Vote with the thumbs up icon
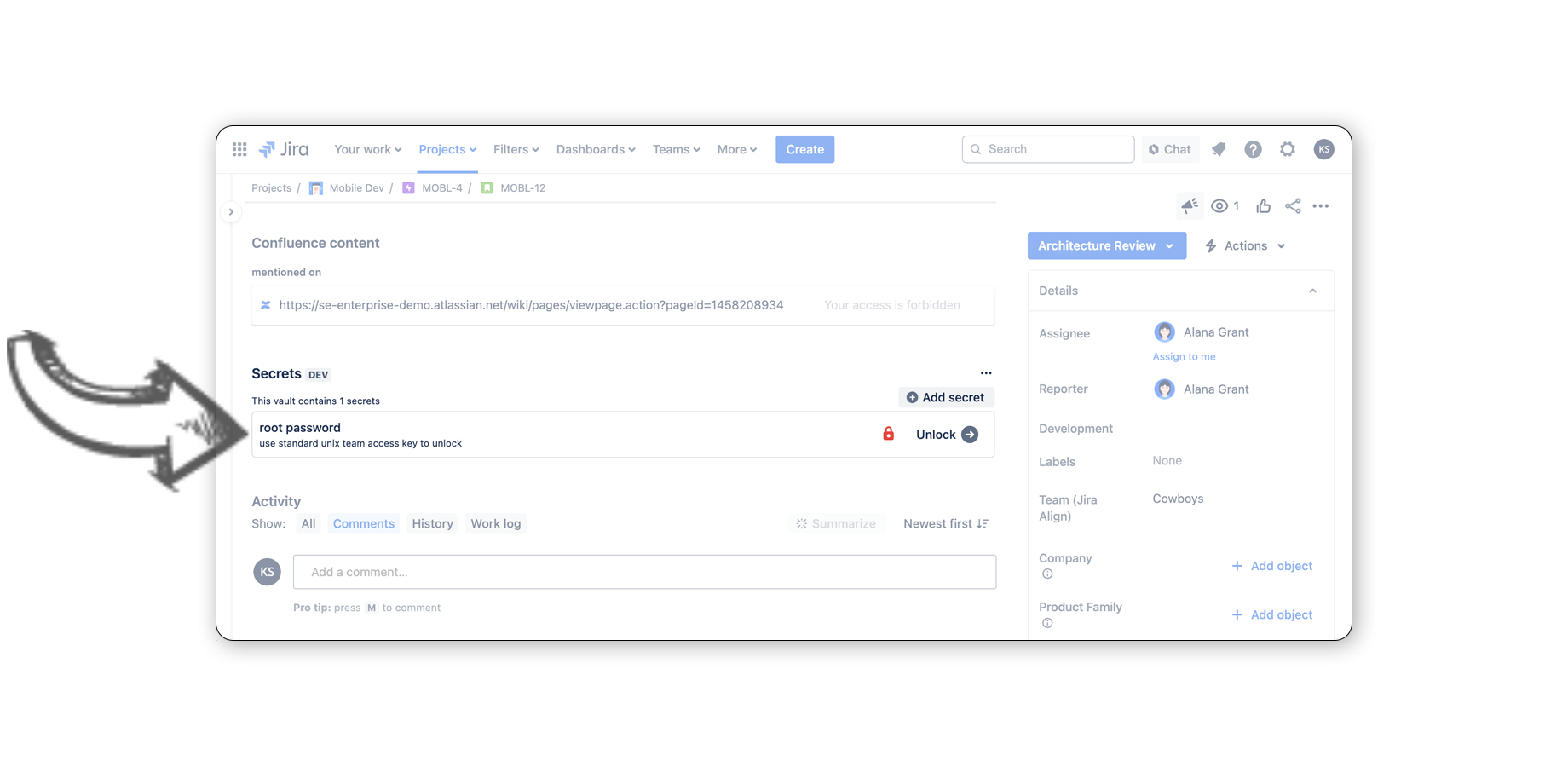 coord(1264,205)
